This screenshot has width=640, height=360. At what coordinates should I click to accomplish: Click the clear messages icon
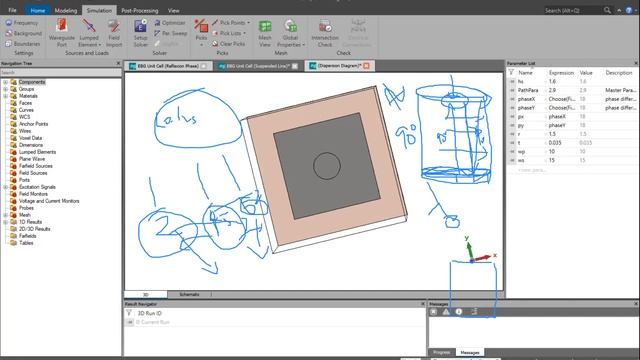(433, 312)
